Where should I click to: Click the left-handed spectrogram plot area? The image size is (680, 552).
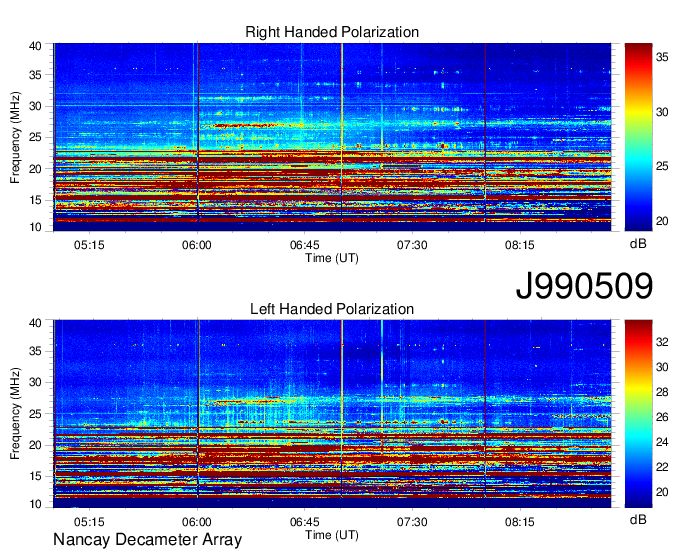pos(332,414)
